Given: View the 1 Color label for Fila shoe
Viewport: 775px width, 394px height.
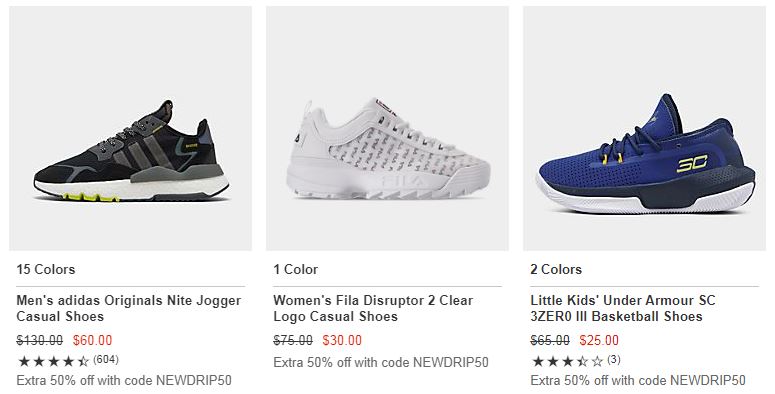Looking at the screenshot, I should (296, 269).
